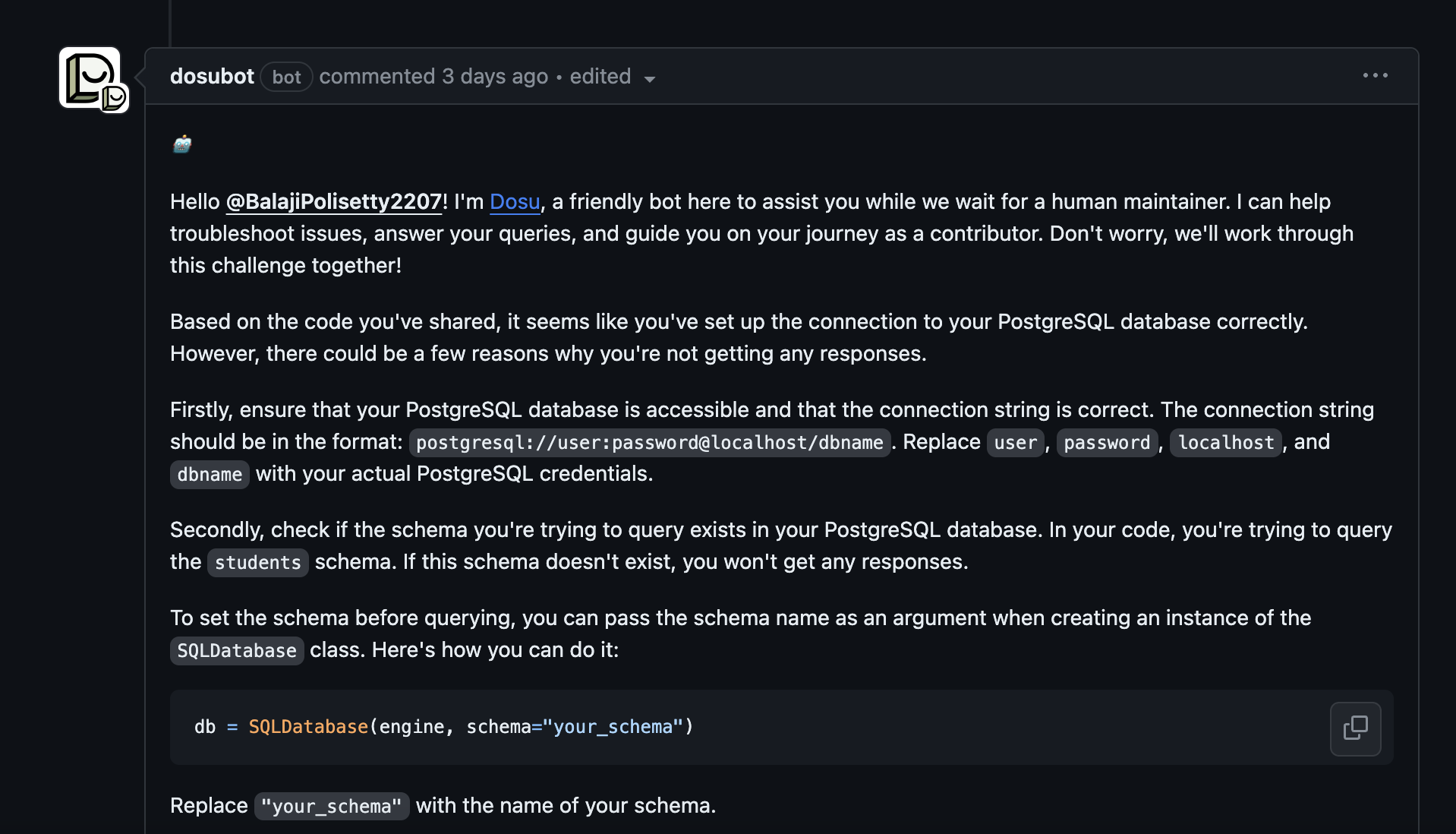This screenshot has width=1456, height=834.
Task: Click the inline "SQLDatabase" class code tag
Action: [237, 651]
